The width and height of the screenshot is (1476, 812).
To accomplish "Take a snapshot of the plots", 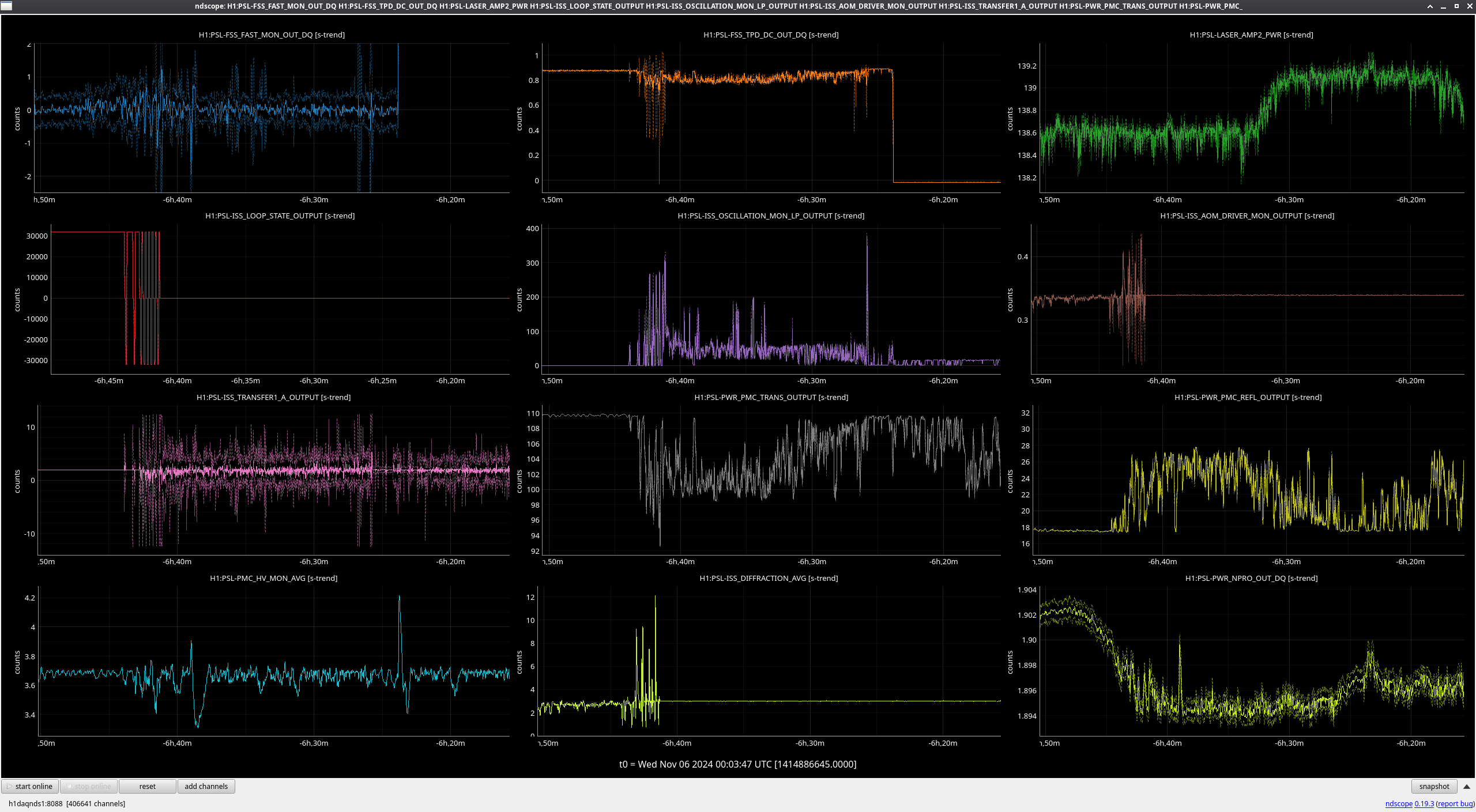I will click(x=1434, y=786).
